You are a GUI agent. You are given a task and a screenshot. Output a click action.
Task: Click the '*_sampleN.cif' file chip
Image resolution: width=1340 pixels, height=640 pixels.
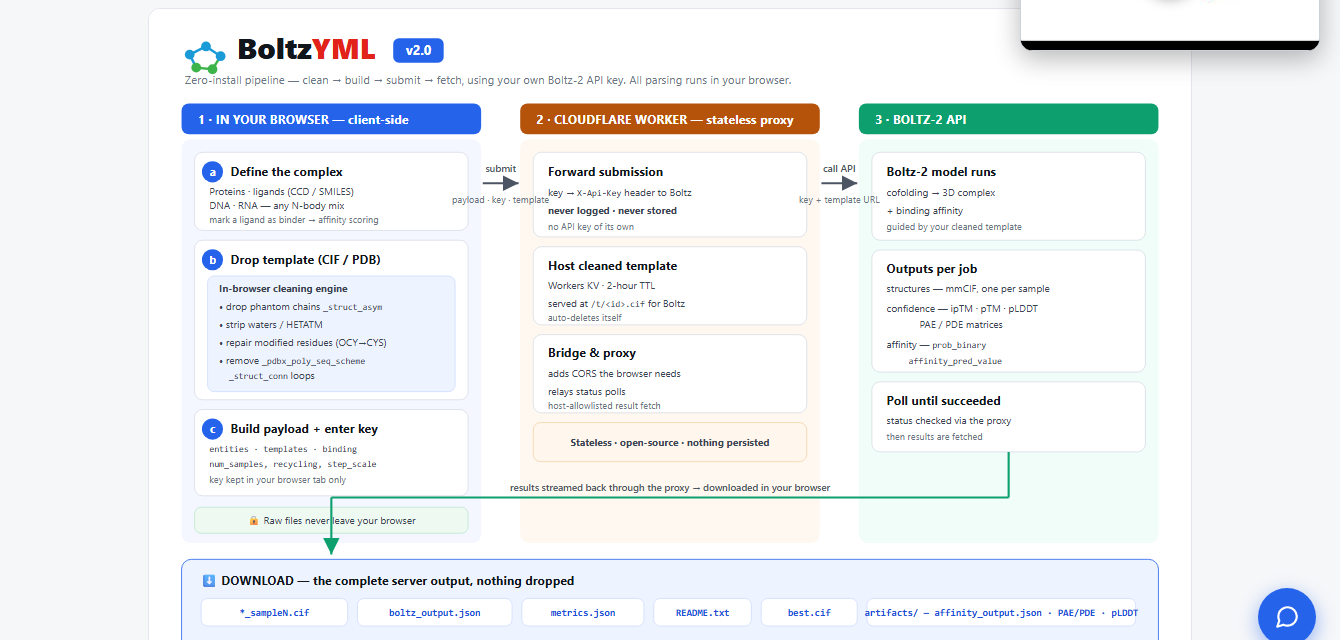(x=274, y=612)
